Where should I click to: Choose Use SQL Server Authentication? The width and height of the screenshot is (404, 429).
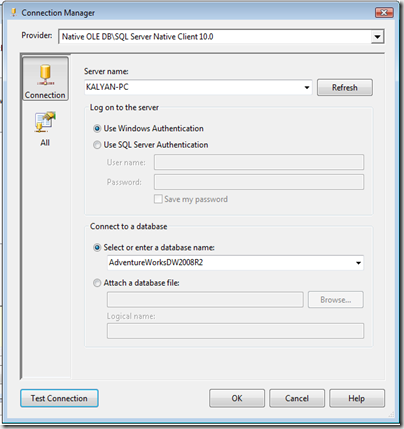97,145
